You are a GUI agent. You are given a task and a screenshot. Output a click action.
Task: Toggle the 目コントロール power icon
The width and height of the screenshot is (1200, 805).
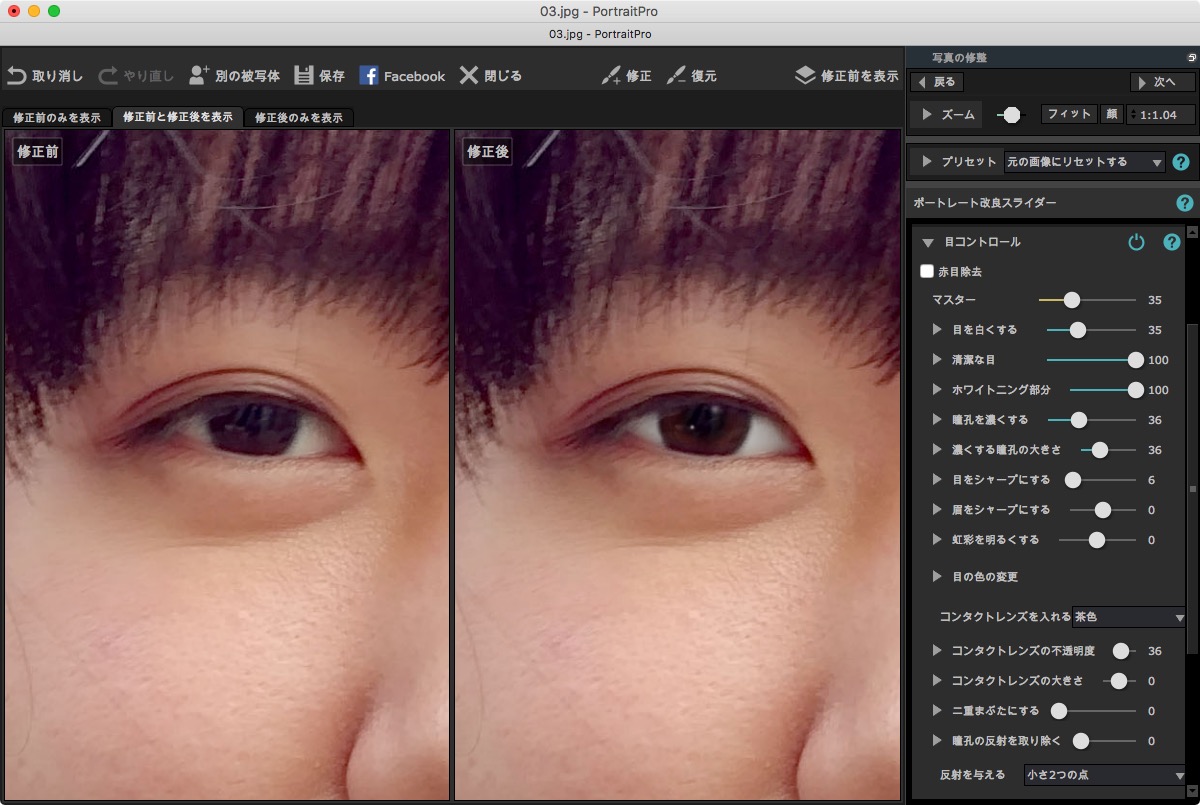coord(1136,242)
